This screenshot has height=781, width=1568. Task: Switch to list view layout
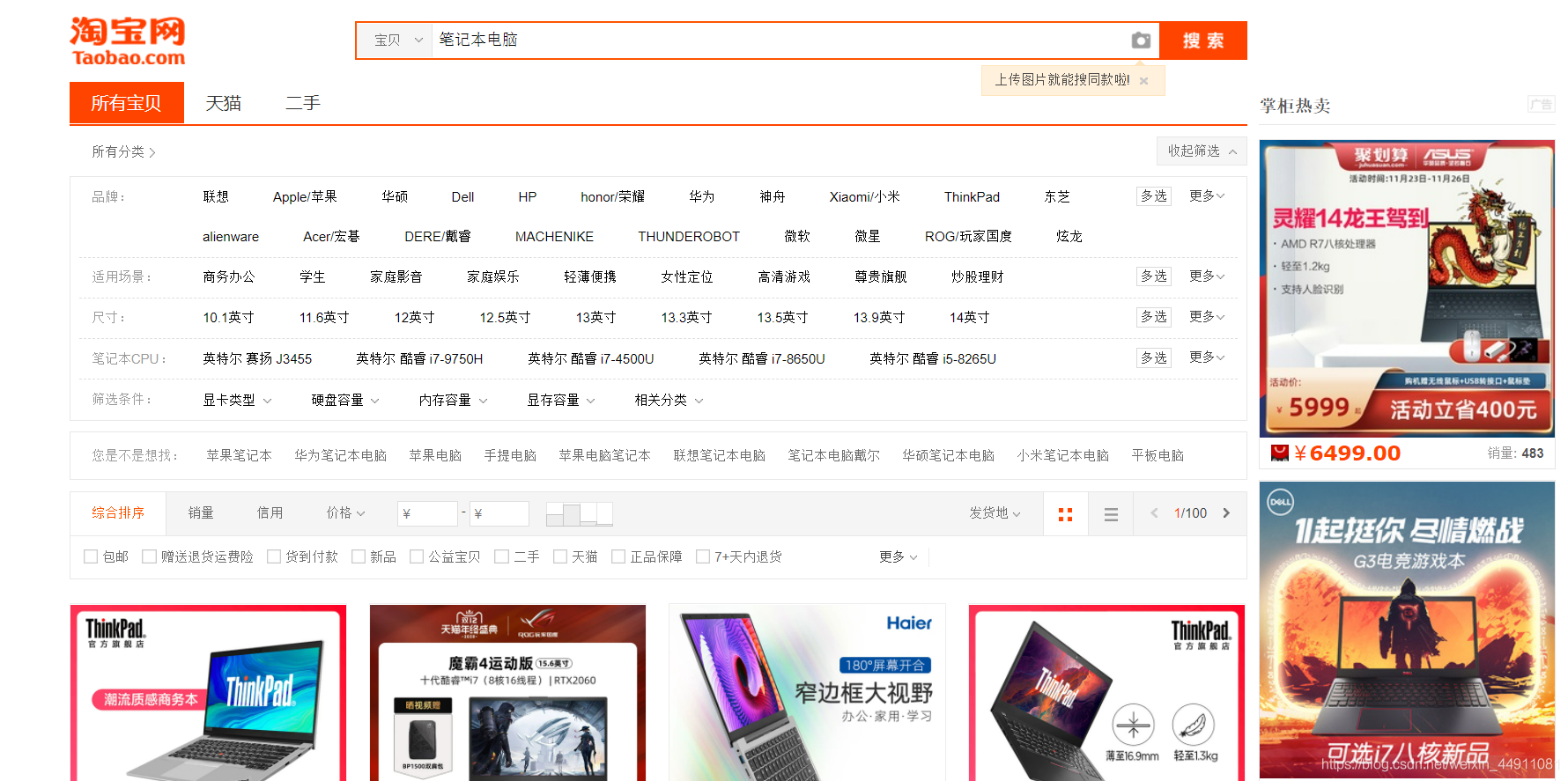(1112, 514)
